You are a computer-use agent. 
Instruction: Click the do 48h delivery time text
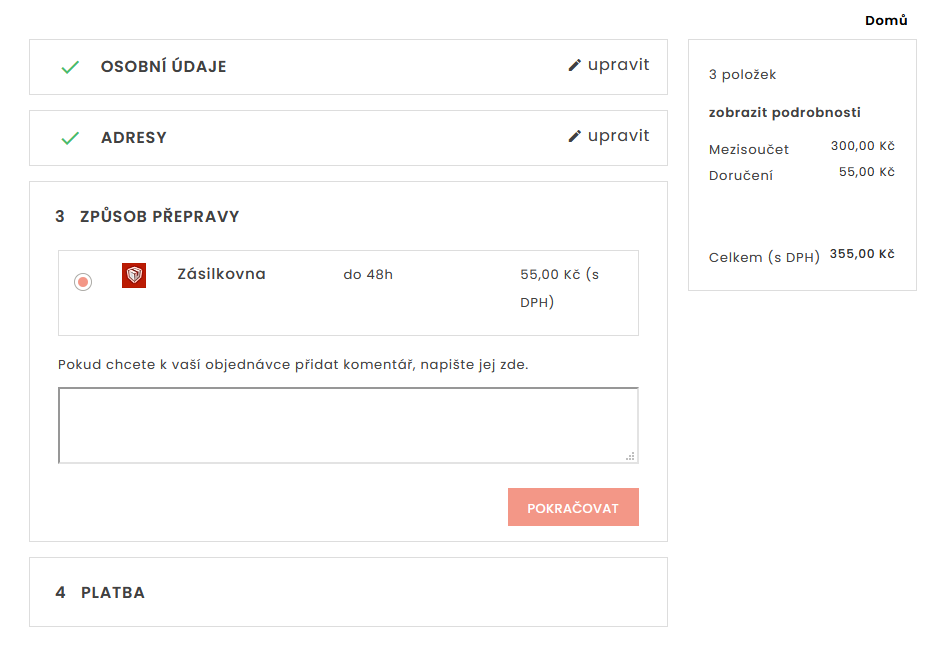(368, 275)
